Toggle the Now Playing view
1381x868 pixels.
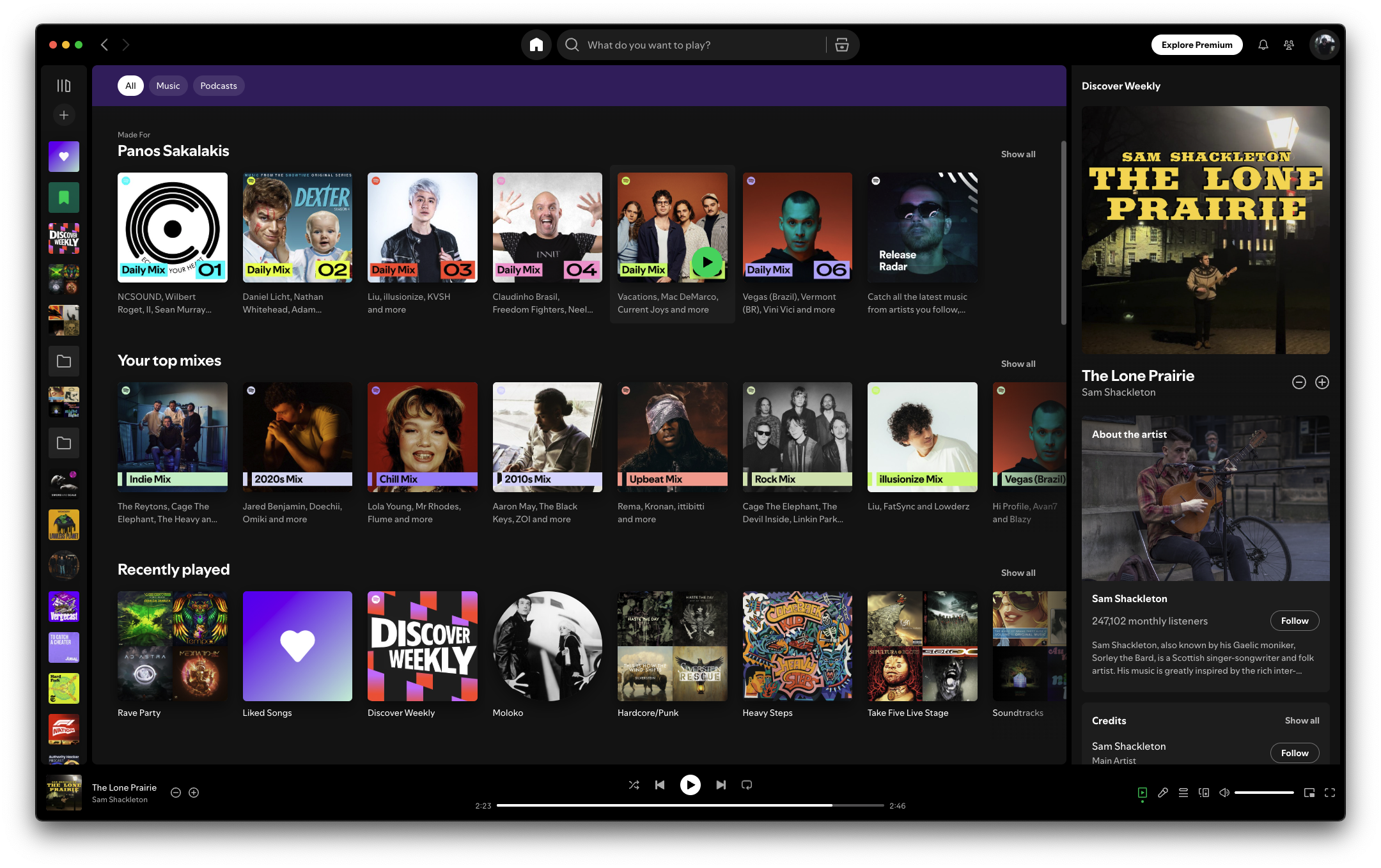pyautogui.click(x=1143, y=793)
